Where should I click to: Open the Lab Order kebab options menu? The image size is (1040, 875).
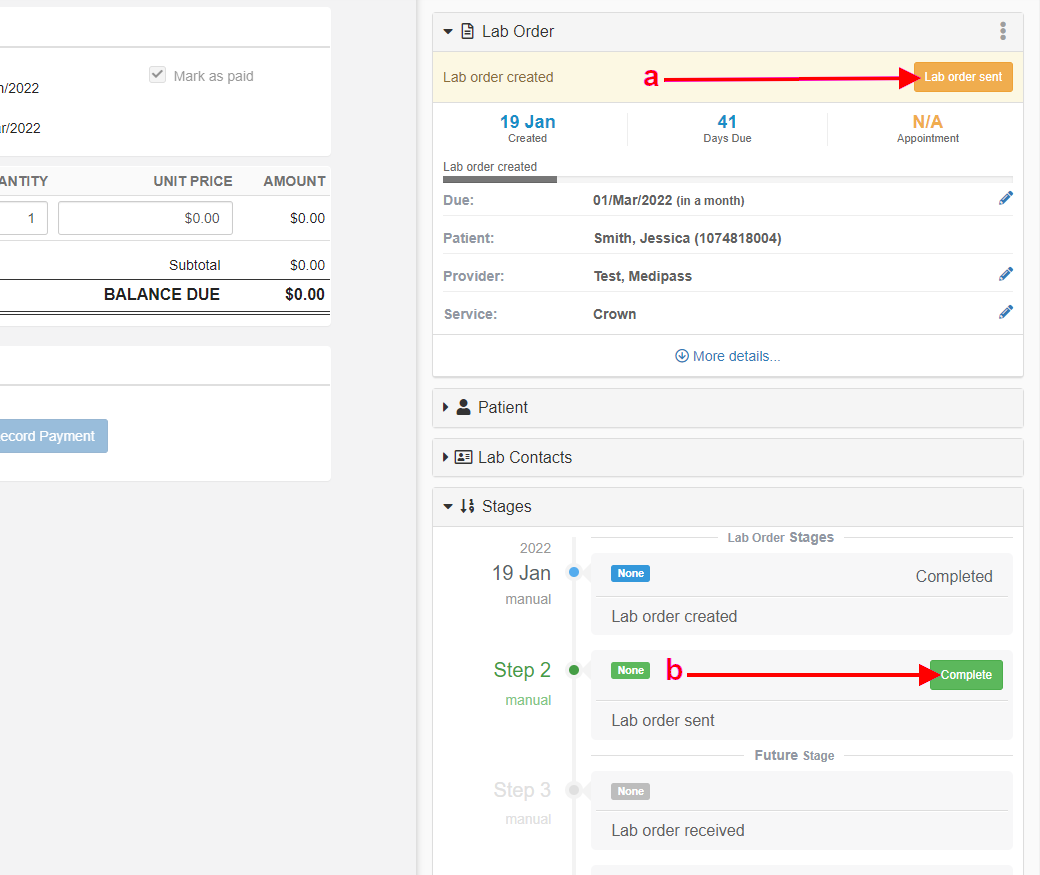(x=1003, y=31)
